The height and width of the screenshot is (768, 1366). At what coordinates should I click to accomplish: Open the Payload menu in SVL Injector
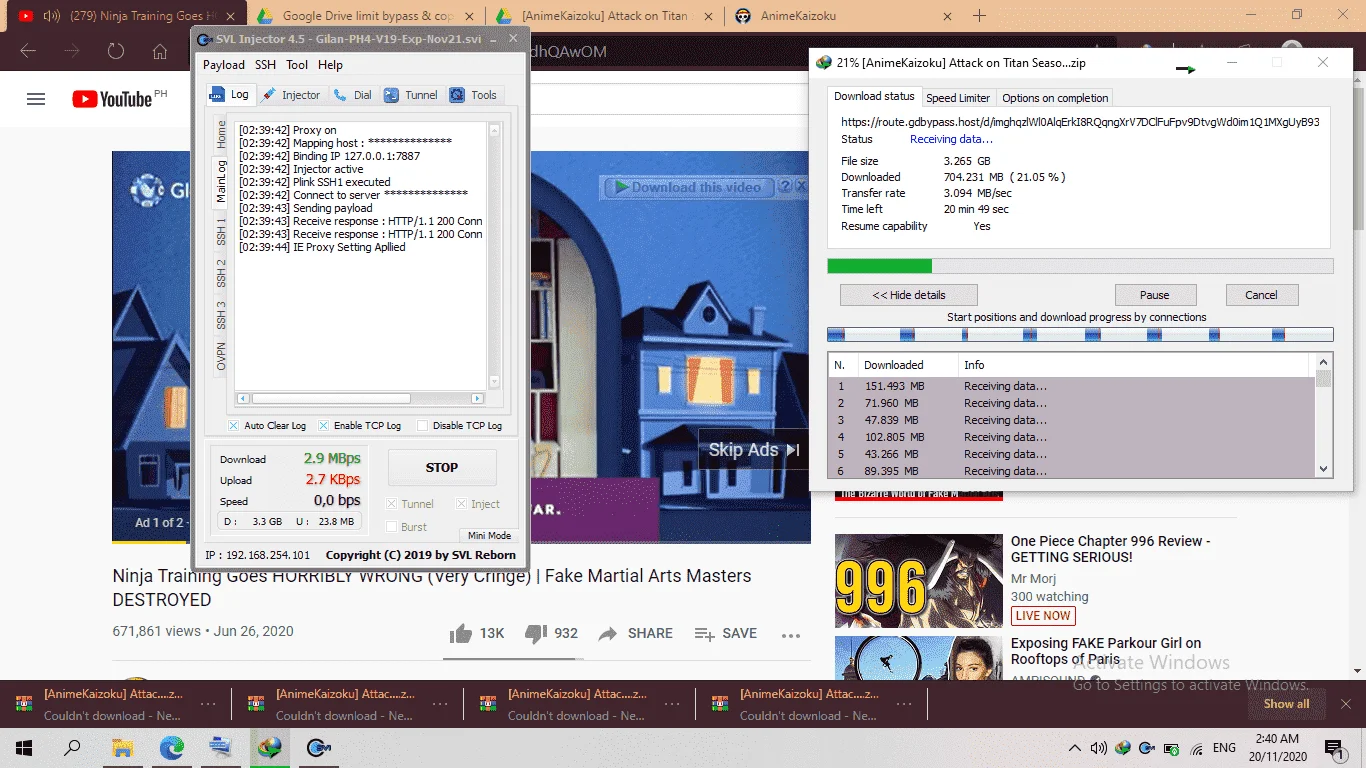pyautogui.click(x=224, y=65)
